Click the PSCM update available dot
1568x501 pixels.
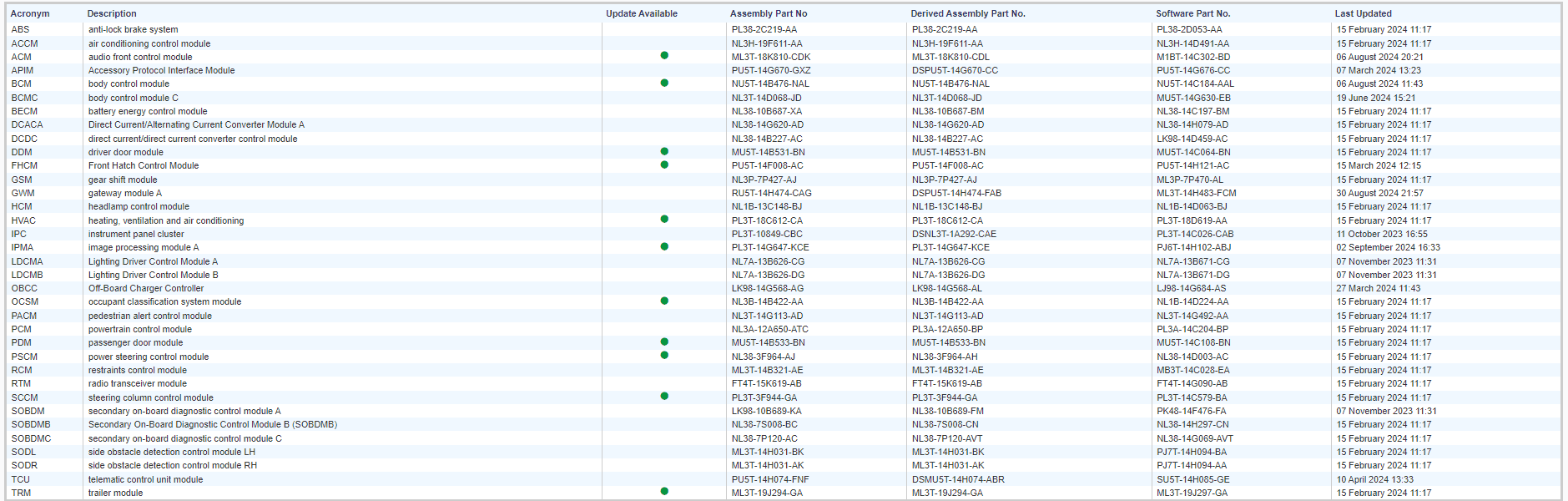click(664, 355)
